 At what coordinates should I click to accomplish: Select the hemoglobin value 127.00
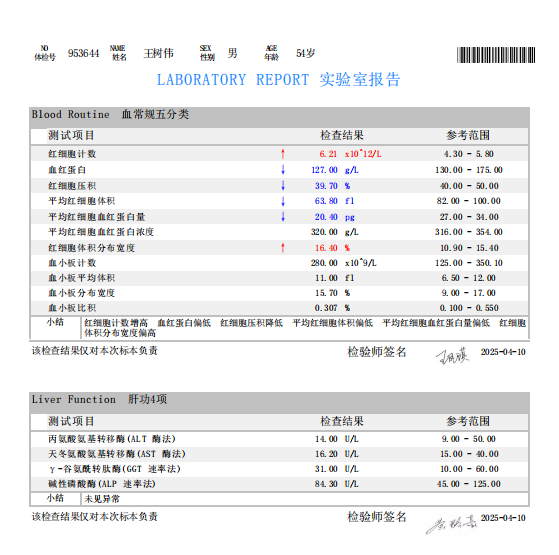(324, 170)
